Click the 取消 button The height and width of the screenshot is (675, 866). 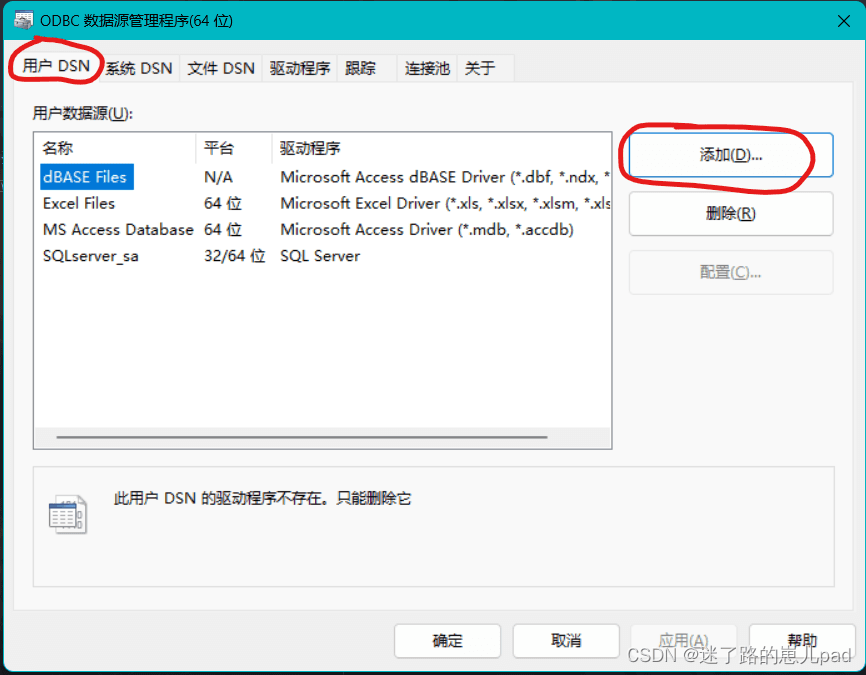pos(566,641)
